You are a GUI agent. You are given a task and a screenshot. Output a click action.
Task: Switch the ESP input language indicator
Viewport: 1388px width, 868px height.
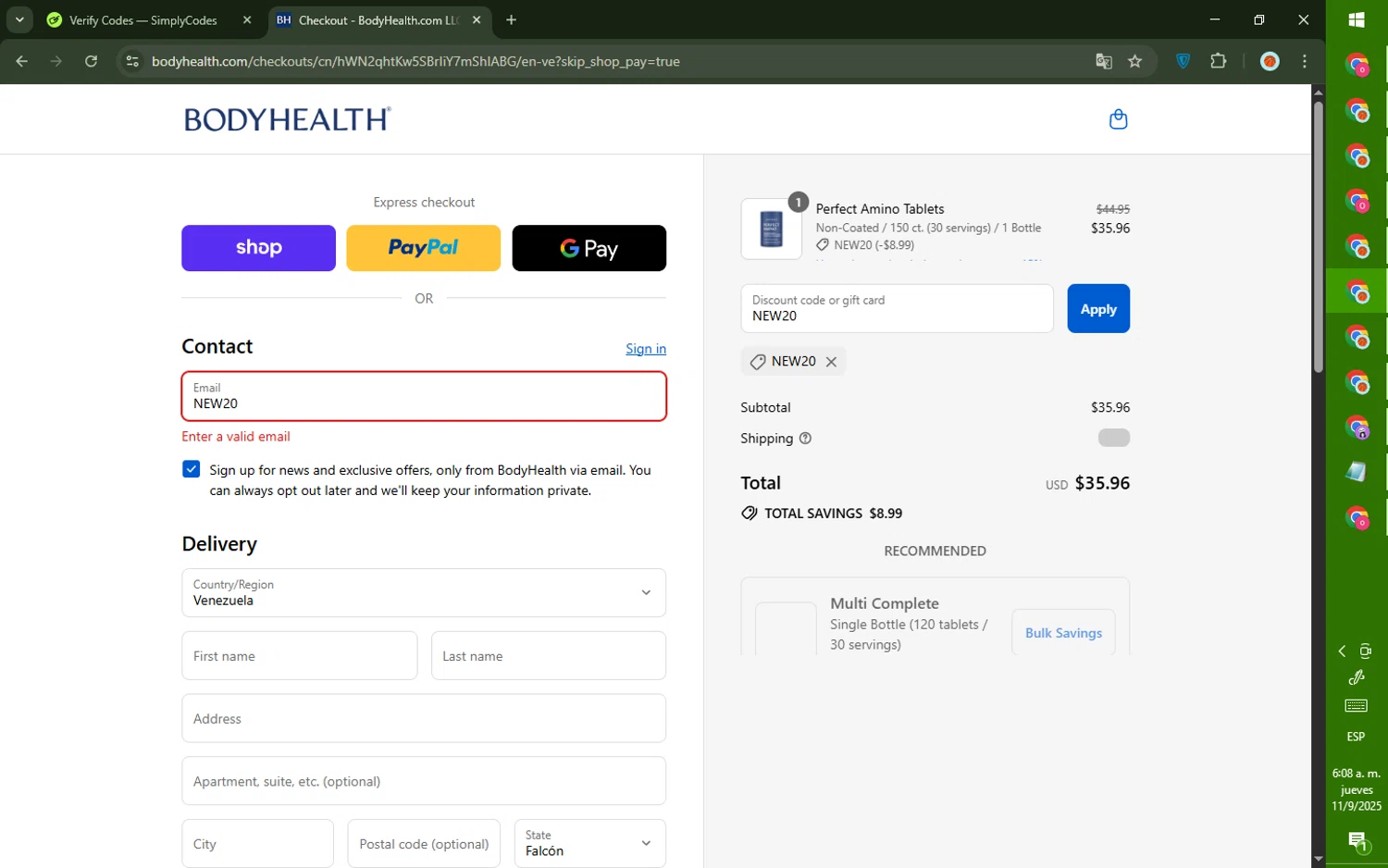(x=1356, y=737)
